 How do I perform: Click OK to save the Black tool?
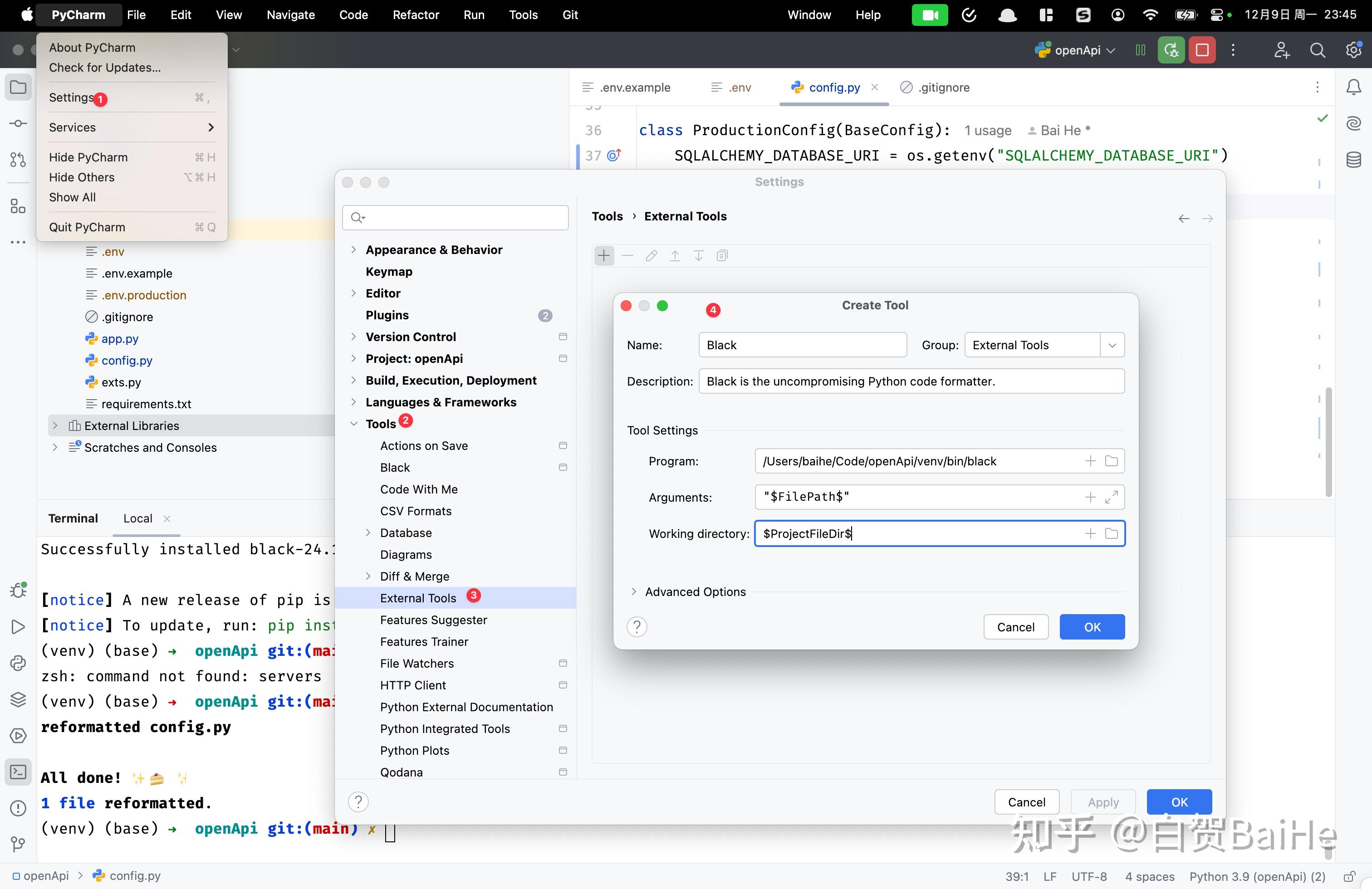(1091, 627)
